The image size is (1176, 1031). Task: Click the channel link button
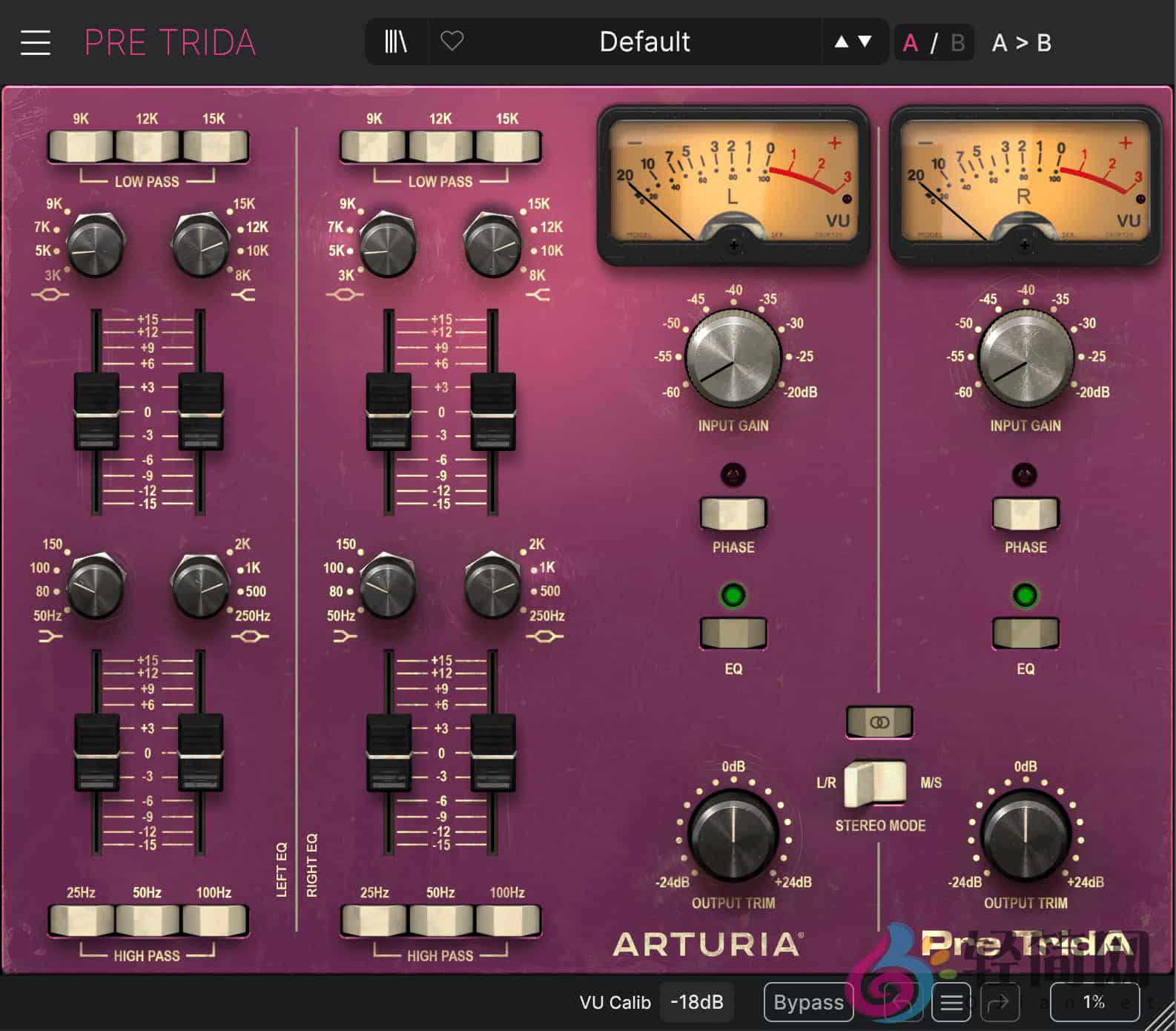point(879,722)
